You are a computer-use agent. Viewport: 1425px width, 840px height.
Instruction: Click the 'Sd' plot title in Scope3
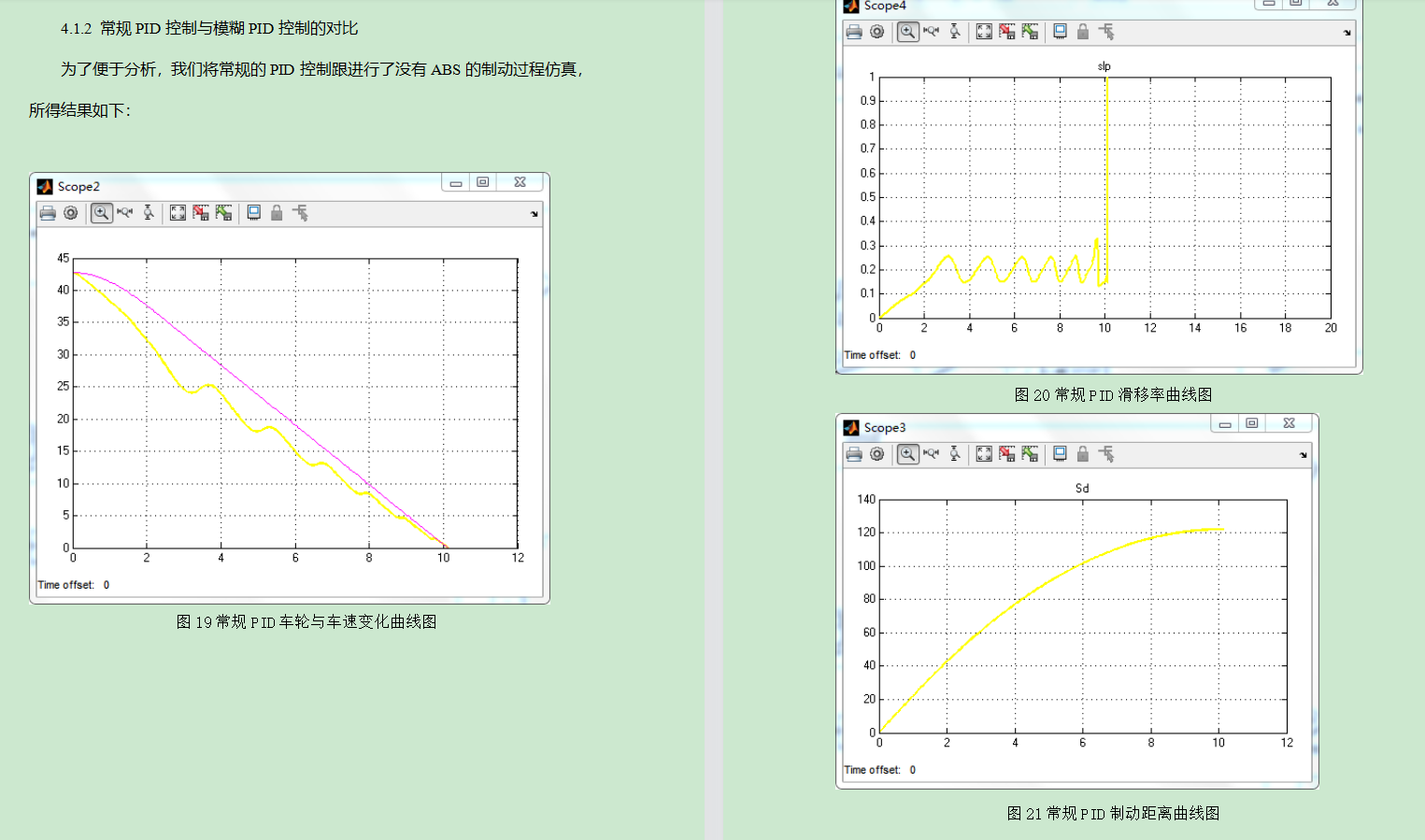(x=1082, y=489)
